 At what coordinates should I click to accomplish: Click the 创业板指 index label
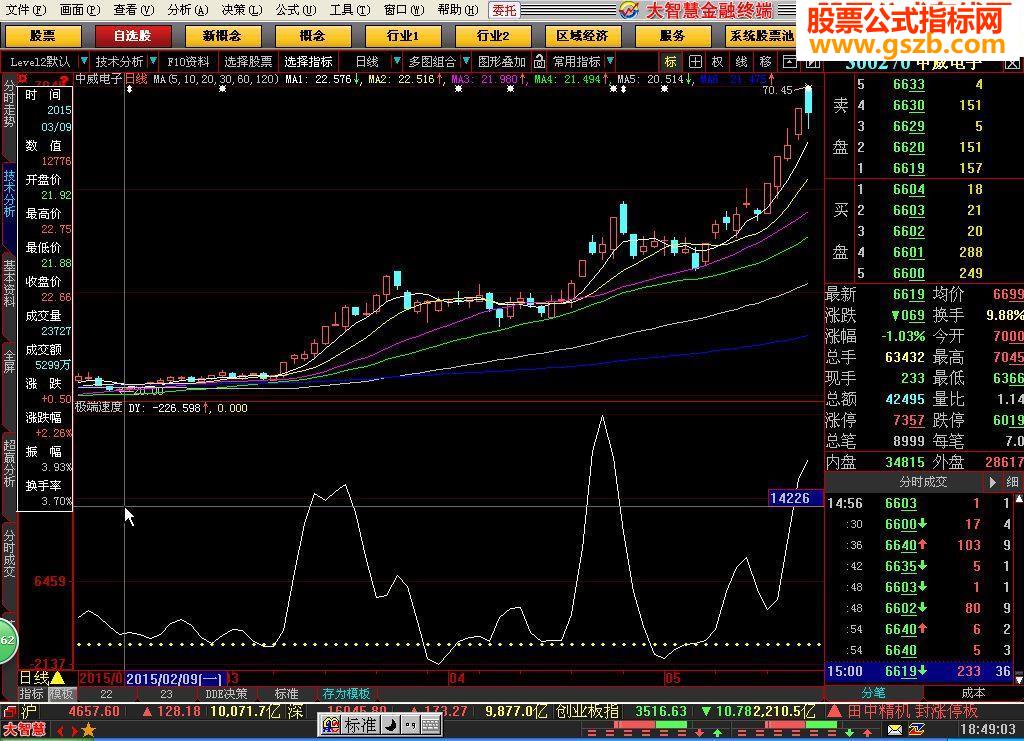588,711
